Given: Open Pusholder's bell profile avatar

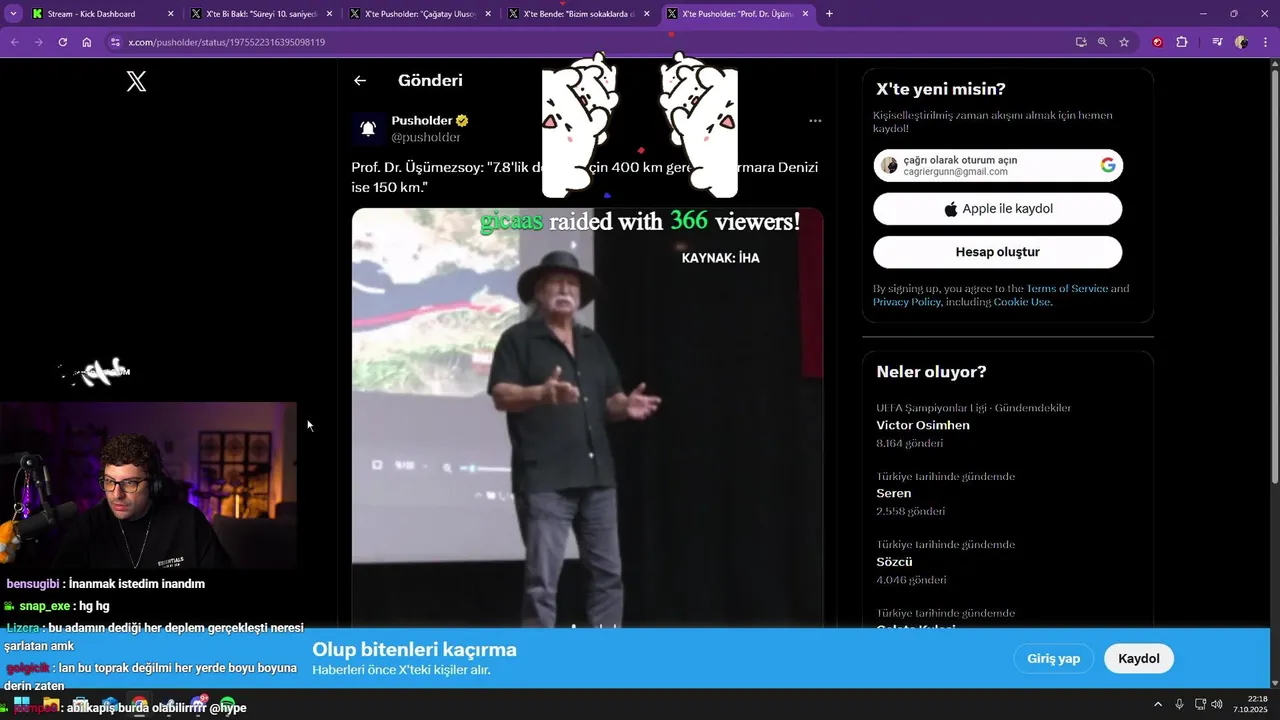Looking at the screenshot, I should (368, 128).
